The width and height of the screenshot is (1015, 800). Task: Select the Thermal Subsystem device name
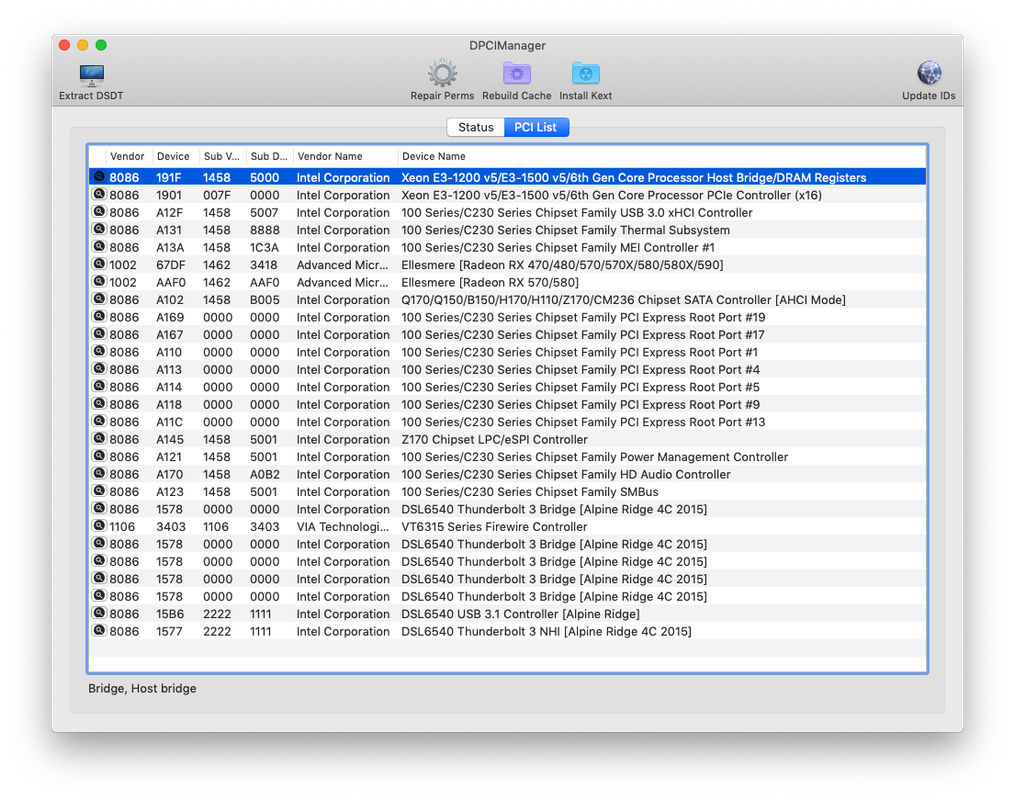click(565, 230)
